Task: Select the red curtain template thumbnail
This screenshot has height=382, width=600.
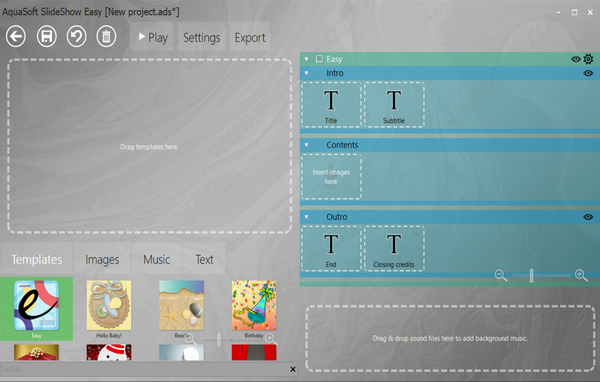Action: [254, 353]
